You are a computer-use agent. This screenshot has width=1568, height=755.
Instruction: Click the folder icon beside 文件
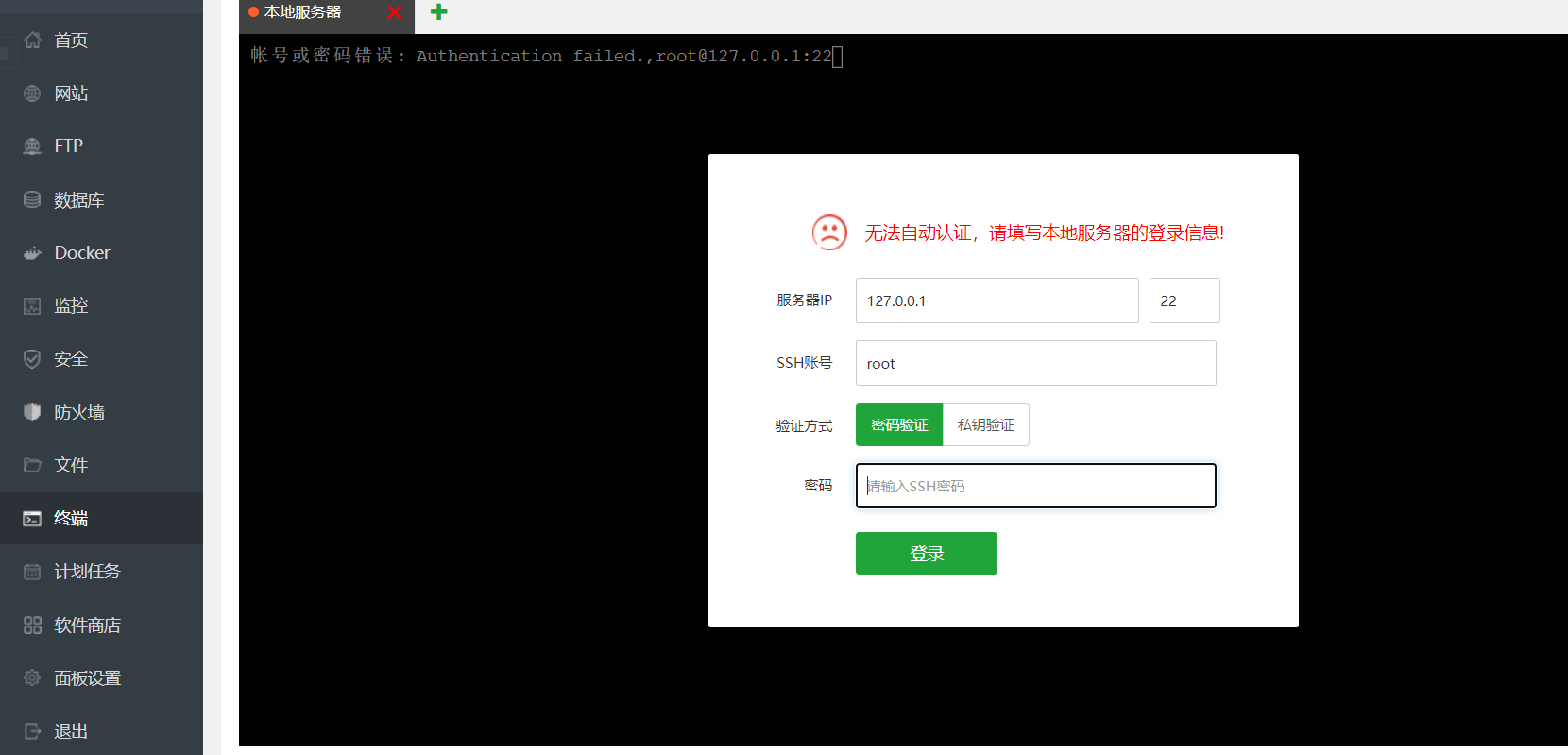point(32,465)
